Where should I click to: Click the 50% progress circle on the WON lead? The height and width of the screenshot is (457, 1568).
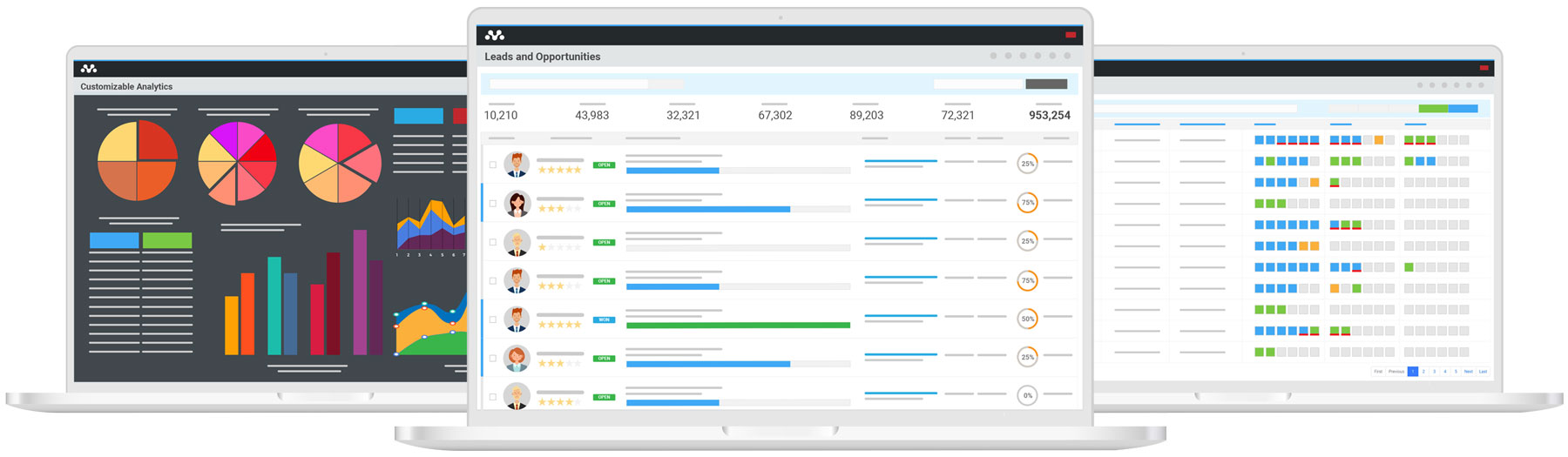(x=1028, y=319)
